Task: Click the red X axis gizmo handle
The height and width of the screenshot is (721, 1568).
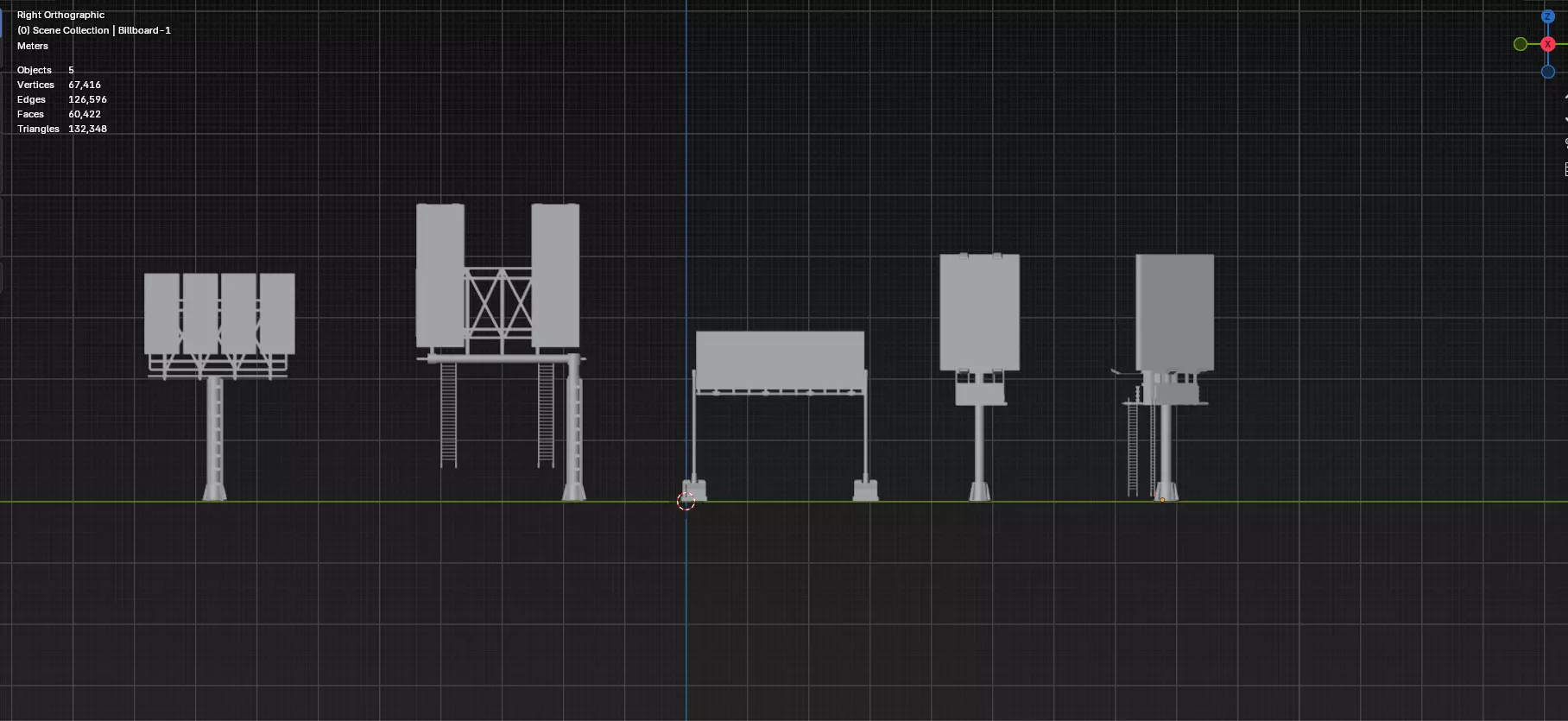Action: [1548, 44]
